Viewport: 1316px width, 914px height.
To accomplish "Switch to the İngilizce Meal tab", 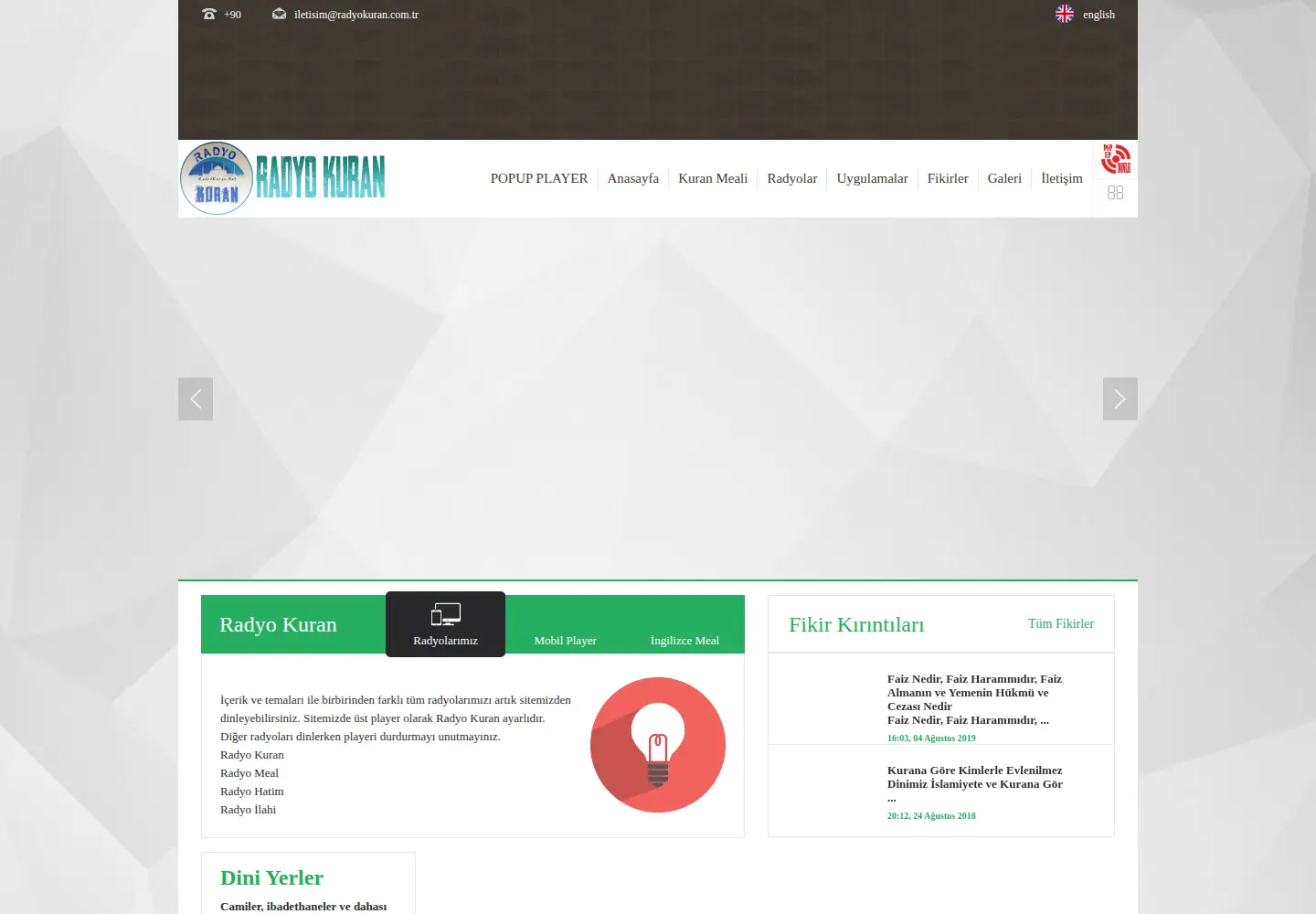I will [x=685, y=641].
